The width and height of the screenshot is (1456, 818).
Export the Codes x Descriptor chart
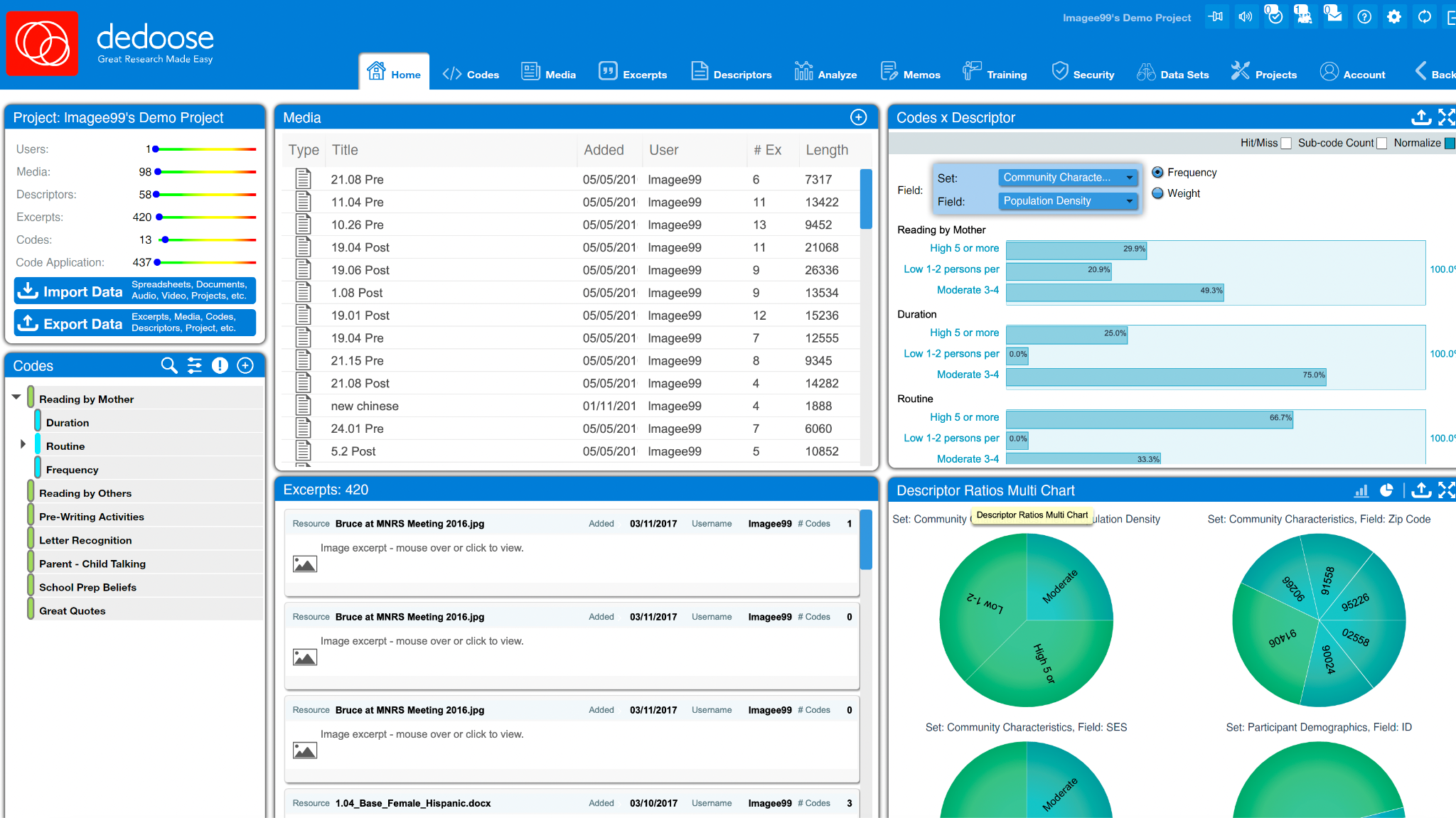pos(1420,117)
